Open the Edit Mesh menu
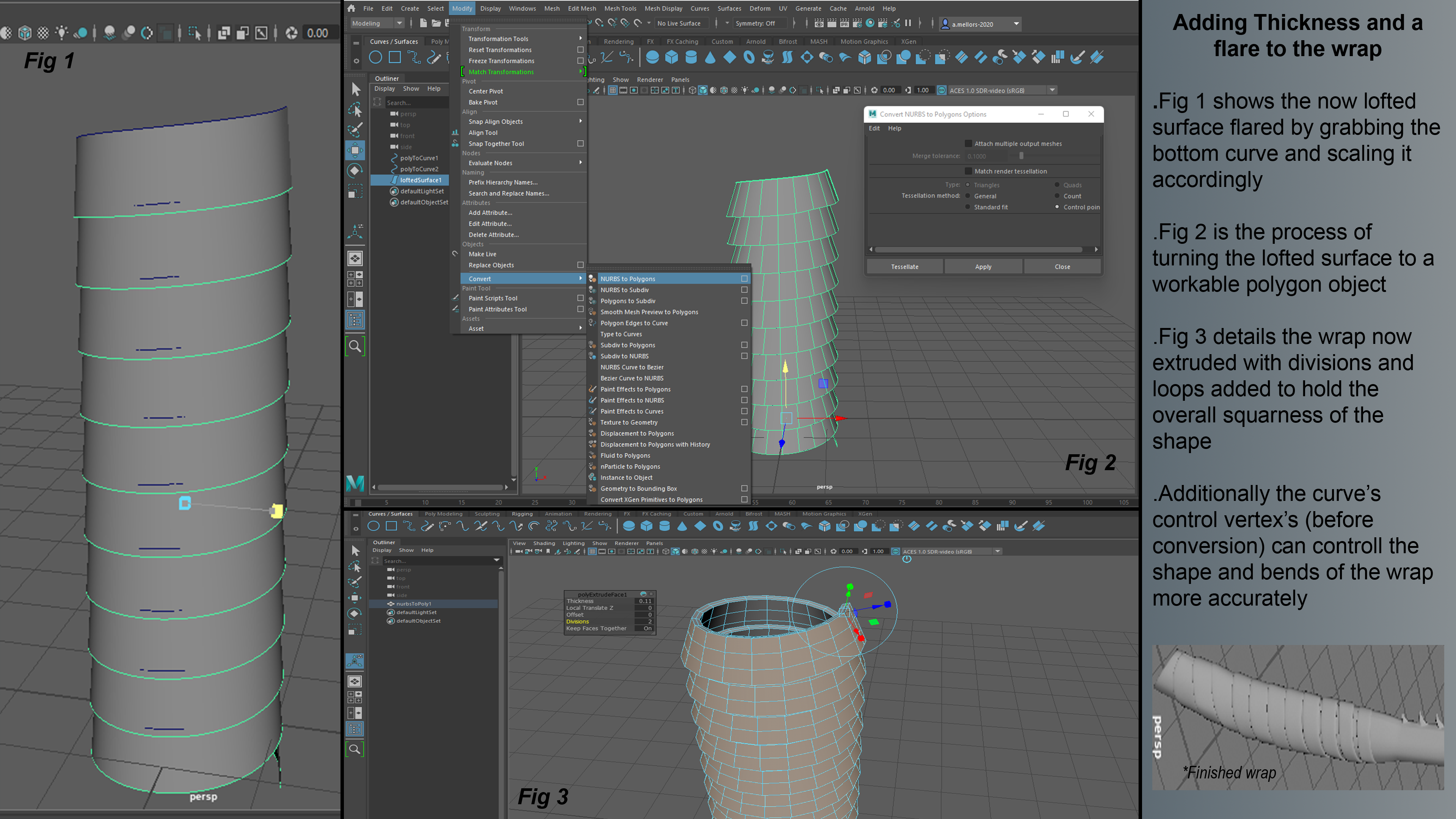 click(582, 8)
